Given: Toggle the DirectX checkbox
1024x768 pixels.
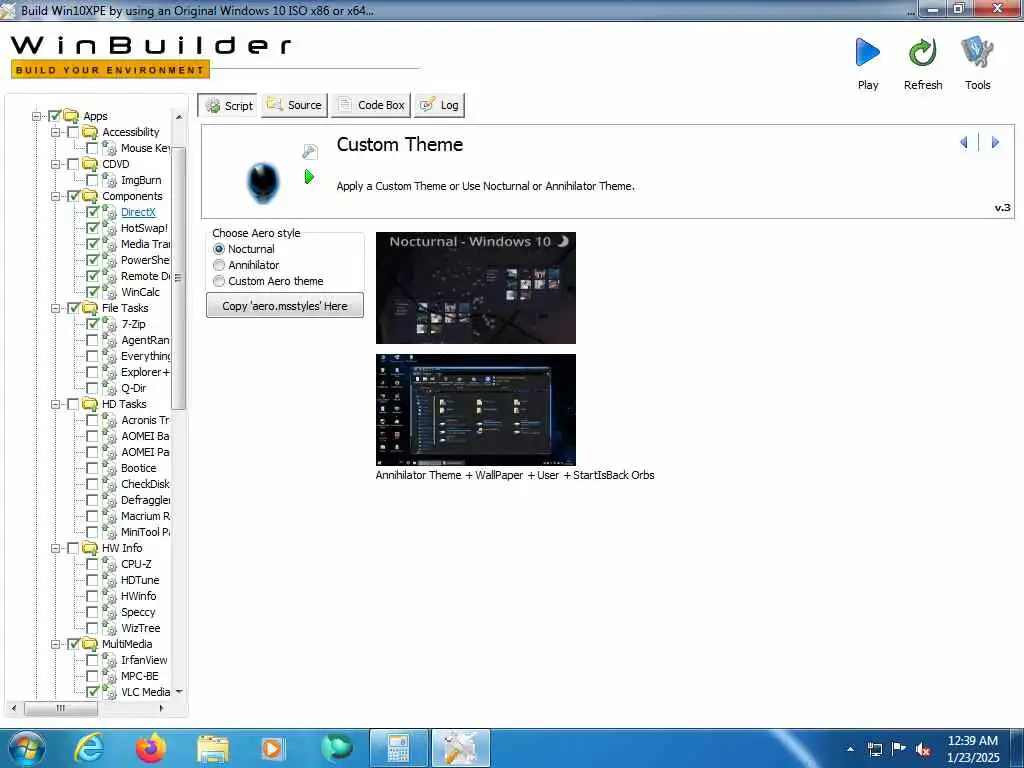Looking at the screenshot, I should coord(93,212).
